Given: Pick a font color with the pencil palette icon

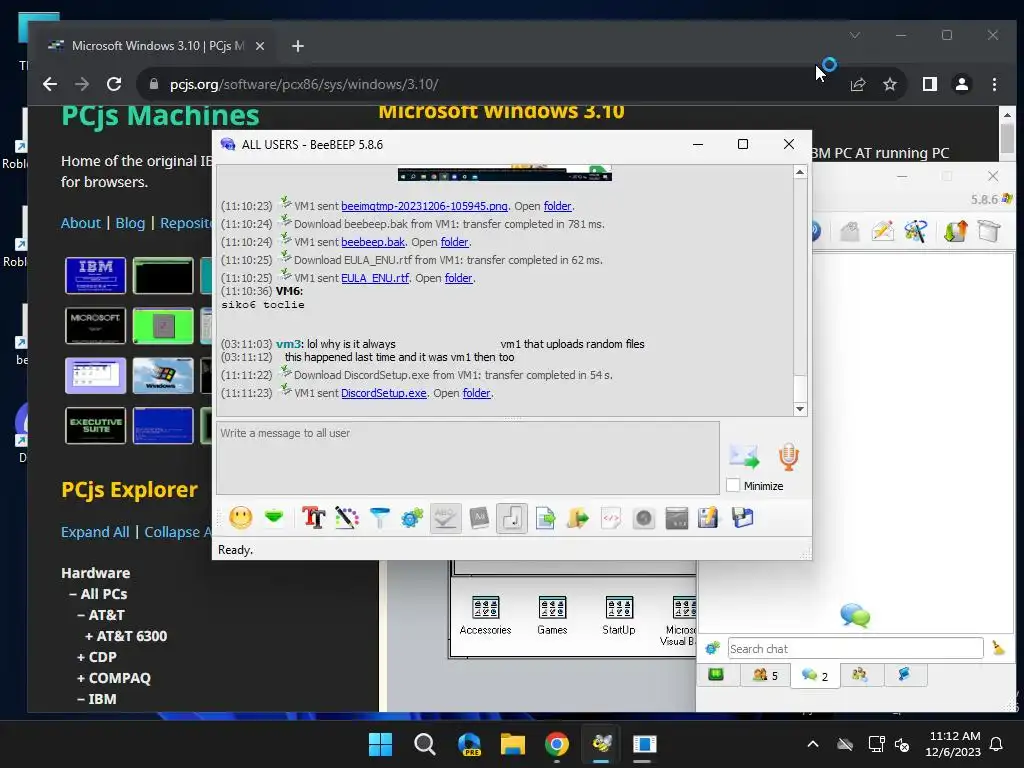Looking at the screenshot, I should (347, 518).
